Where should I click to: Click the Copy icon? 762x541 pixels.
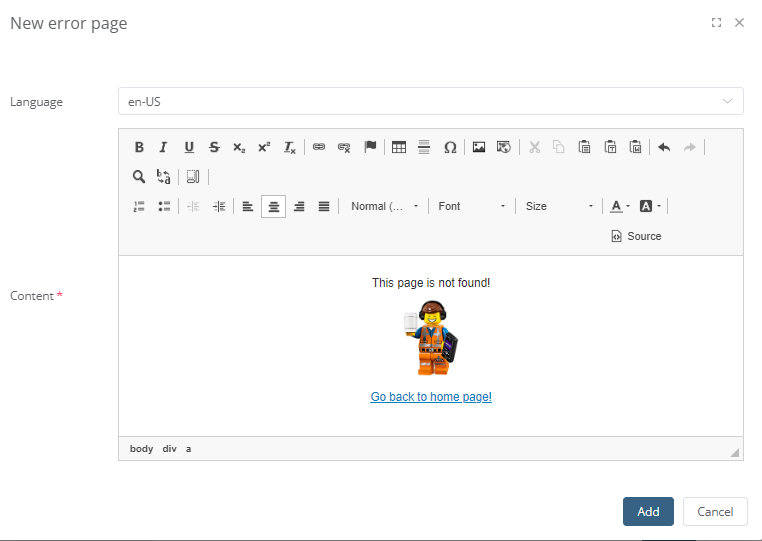point(559,147)
